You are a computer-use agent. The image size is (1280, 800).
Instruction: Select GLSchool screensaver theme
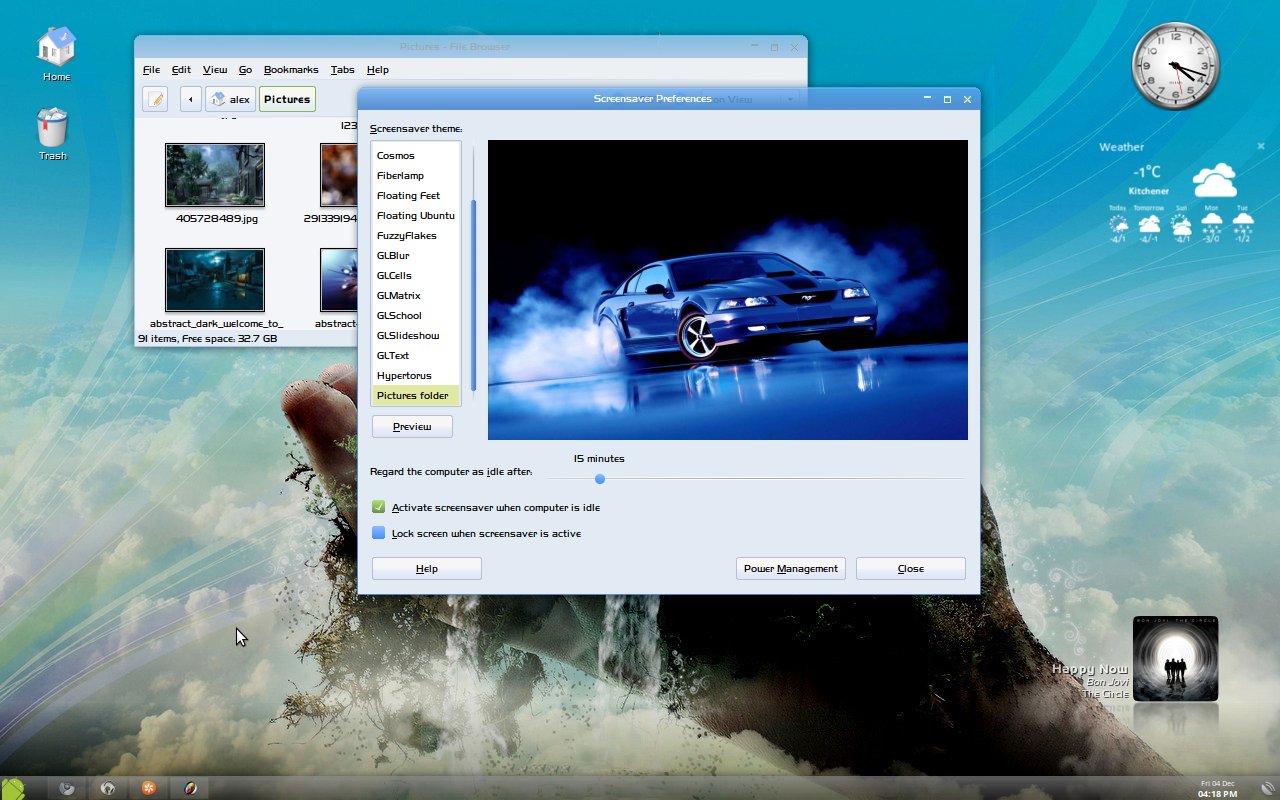(x=416, y=316)
